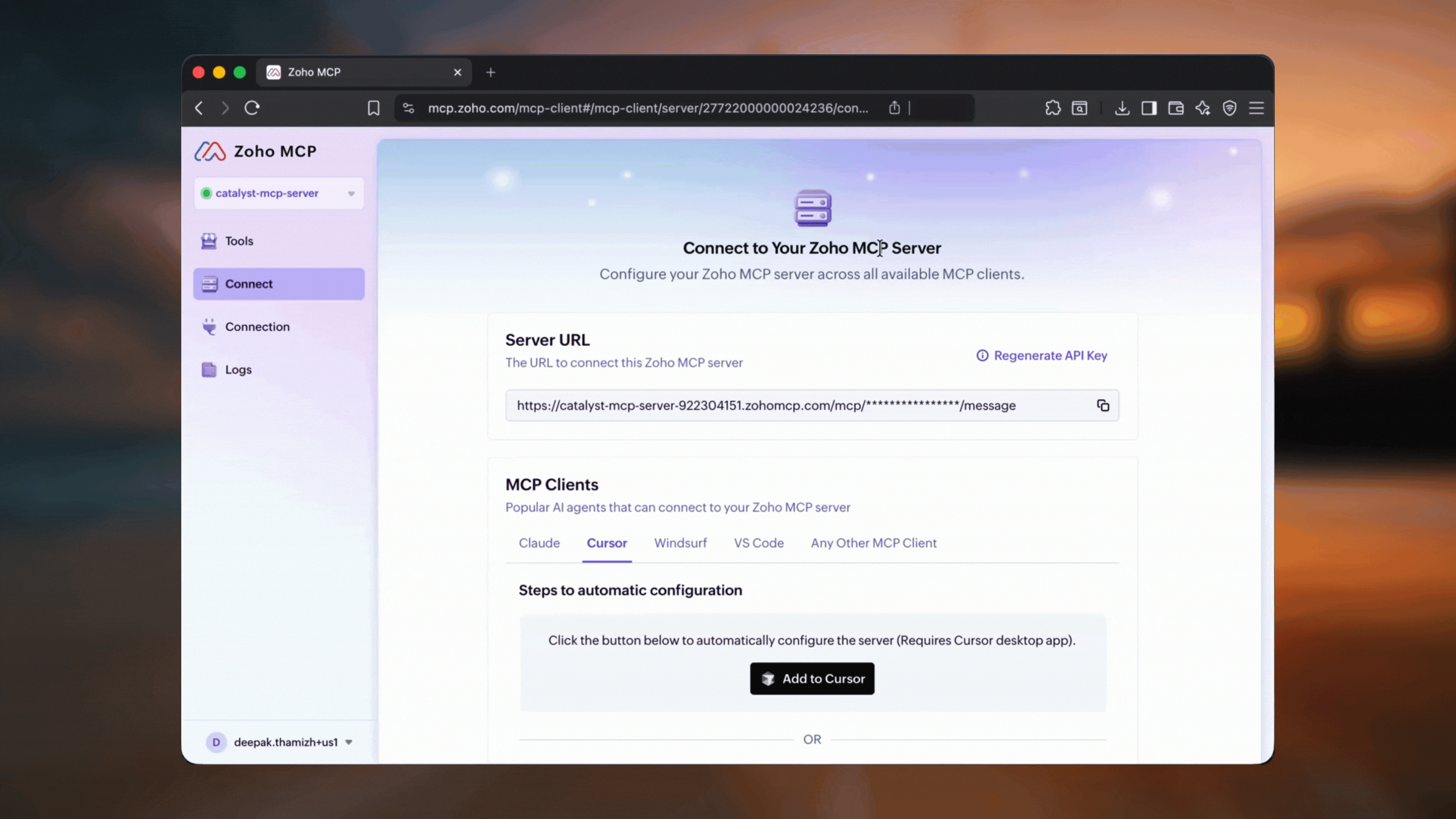Image resolution: width=1456 pixels, height=819 pixels.
Task: Select the Zoho MCP browser tab
Action: coord(364,72)
